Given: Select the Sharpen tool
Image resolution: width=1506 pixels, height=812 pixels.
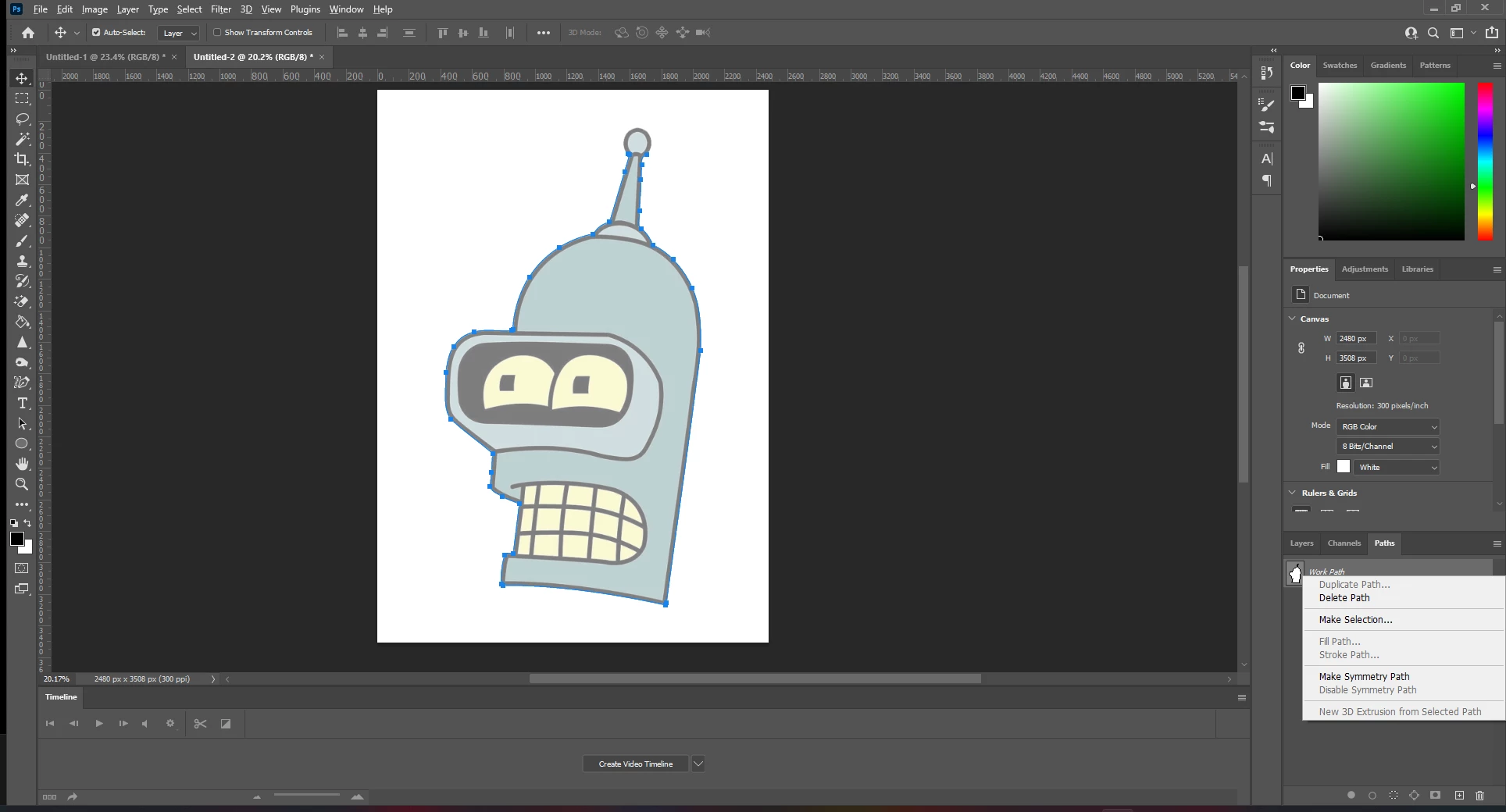Looking at the screenshot, I should click(x=22, y=342).
